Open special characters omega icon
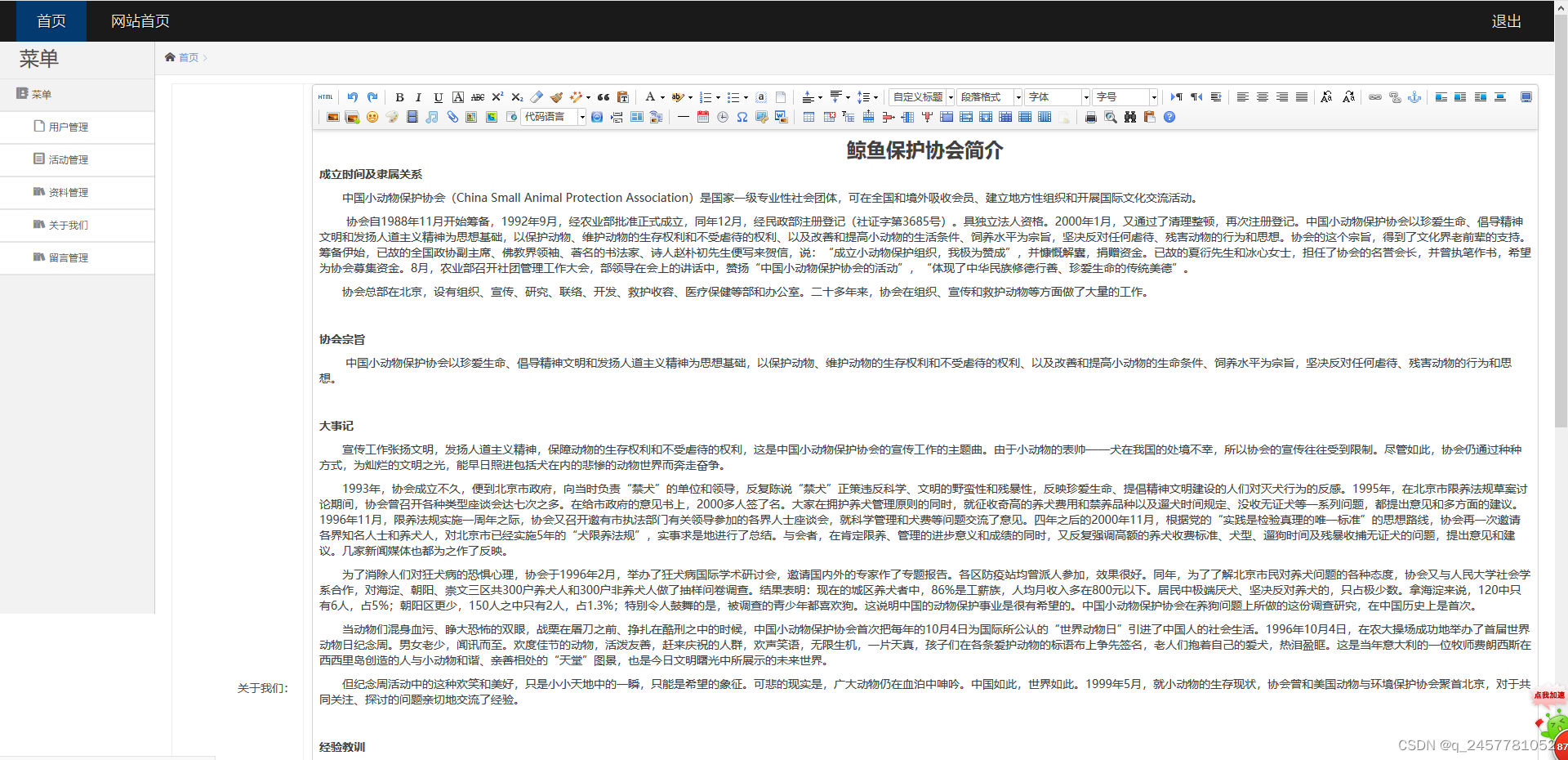Image resolution: width=1568 pixels, height=760 pixels. coord(742,117)
